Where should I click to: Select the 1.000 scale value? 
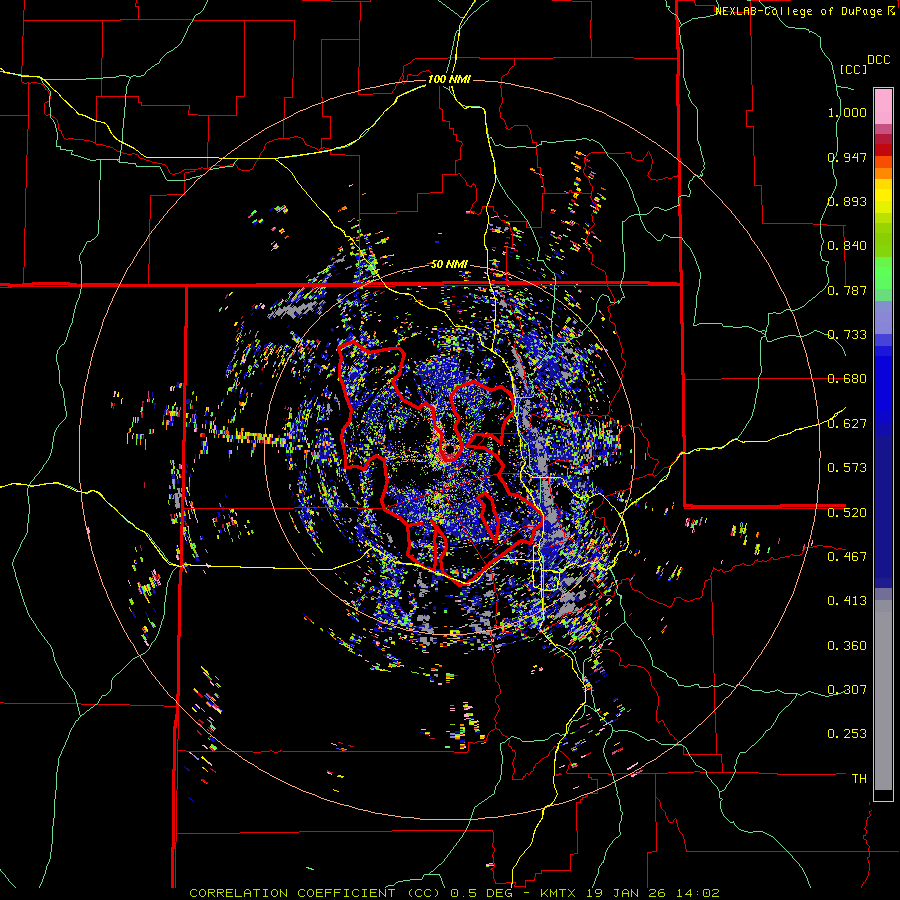847,112
